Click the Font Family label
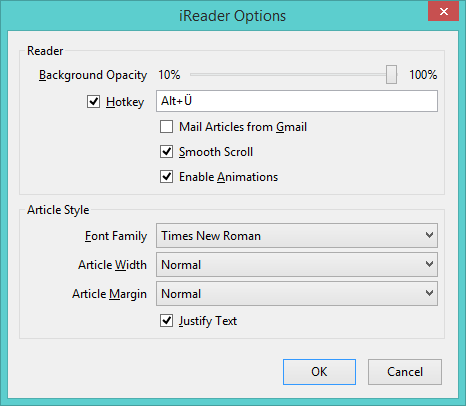 [x=116, y=236]
